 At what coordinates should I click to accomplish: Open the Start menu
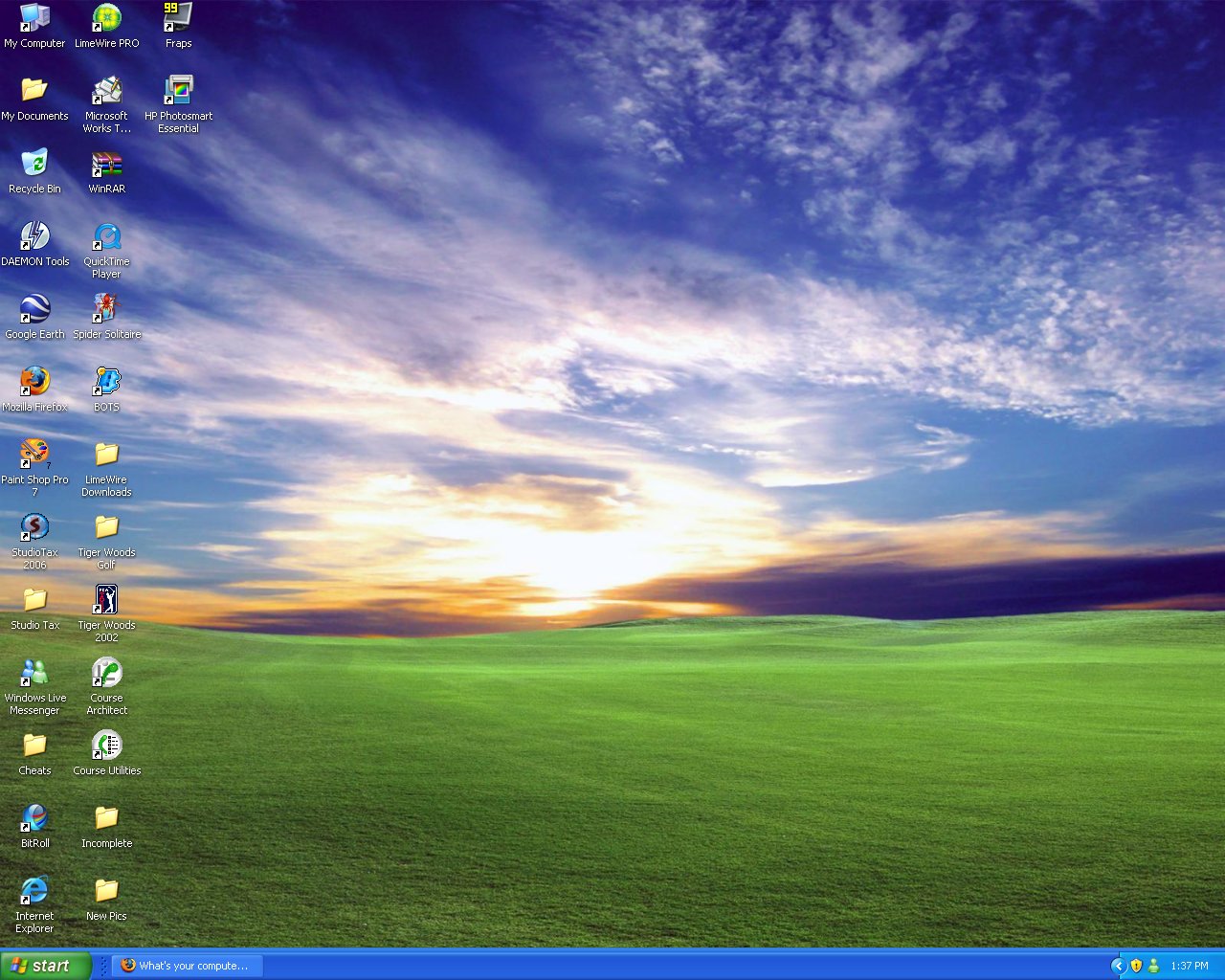(x=45, y=966)
